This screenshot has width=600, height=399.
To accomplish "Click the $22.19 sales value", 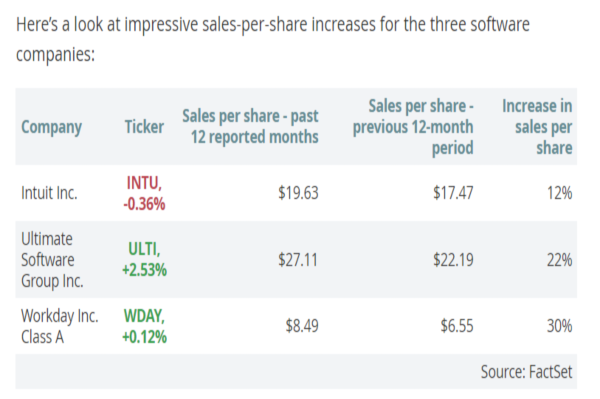I will coord(453,260).
